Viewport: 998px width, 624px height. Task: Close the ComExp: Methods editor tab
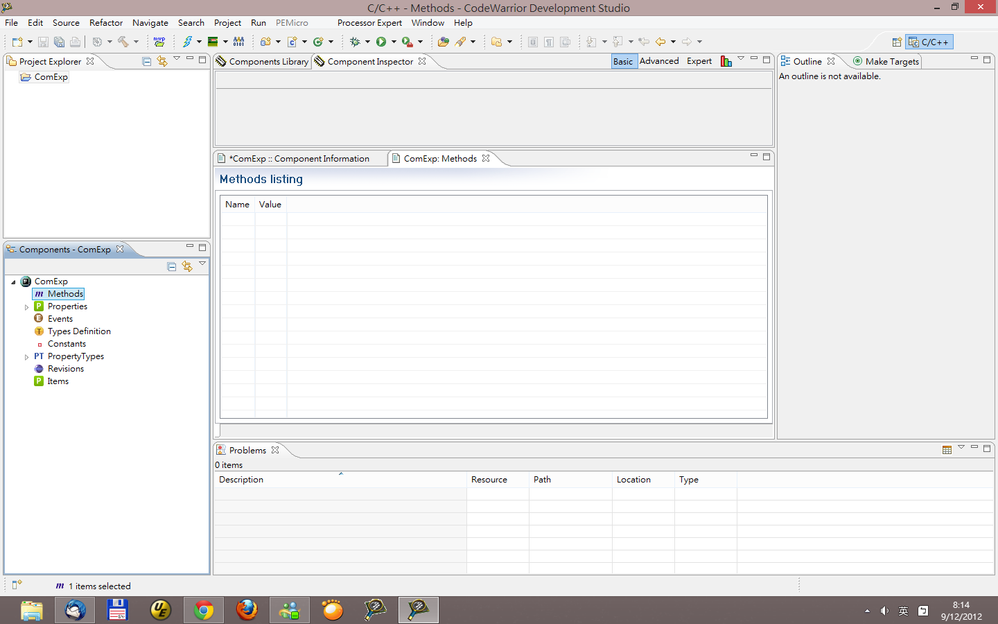(x=486, y=159)
